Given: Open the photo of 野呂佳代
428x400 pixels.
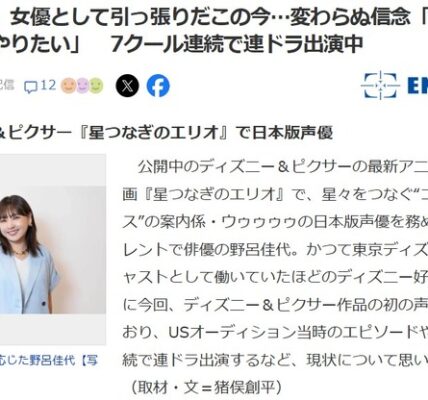Looking at the screenshot, I should point(53,249).
